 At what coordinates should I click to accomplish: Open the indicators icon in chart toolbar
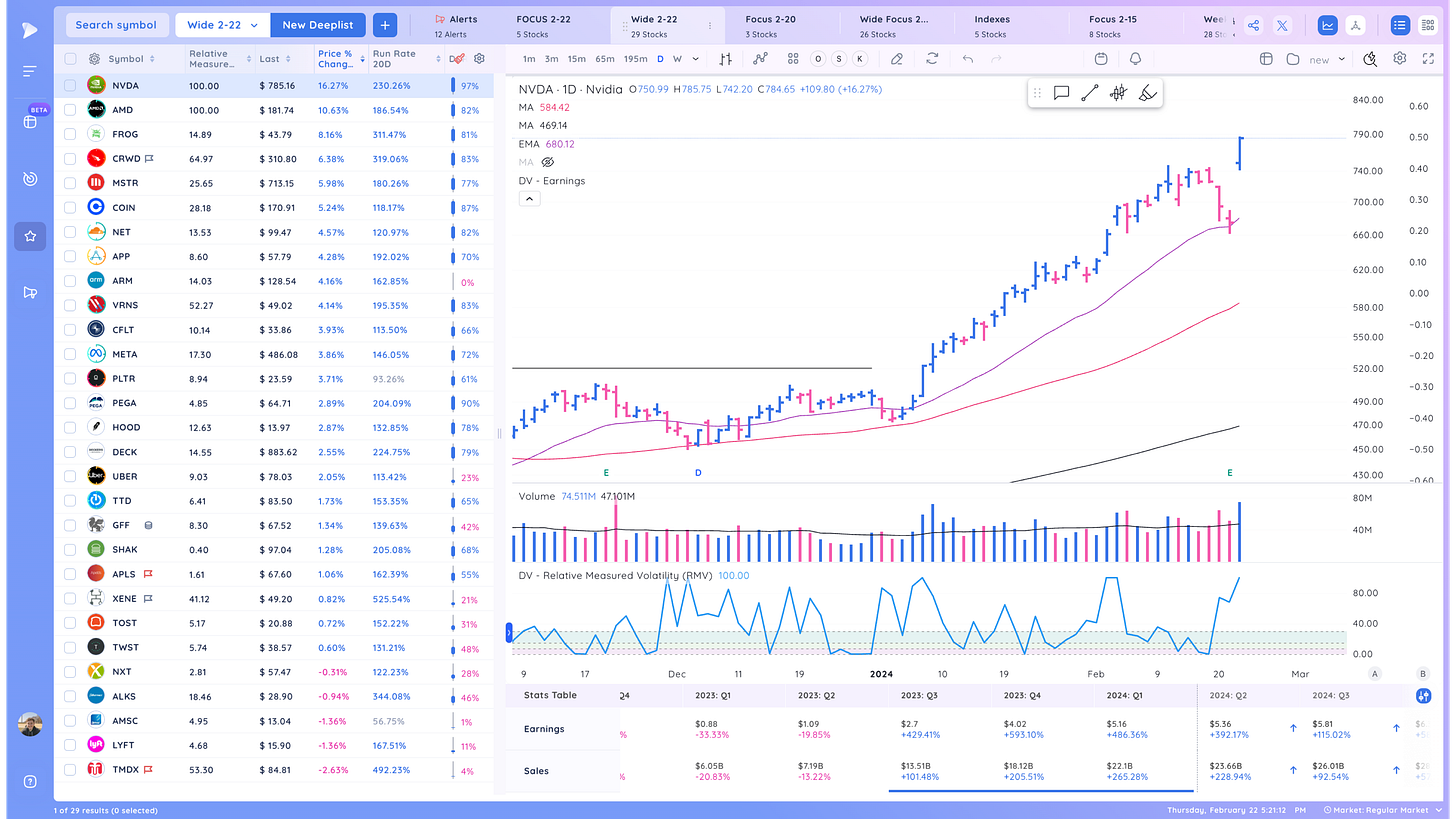(760, 59)
